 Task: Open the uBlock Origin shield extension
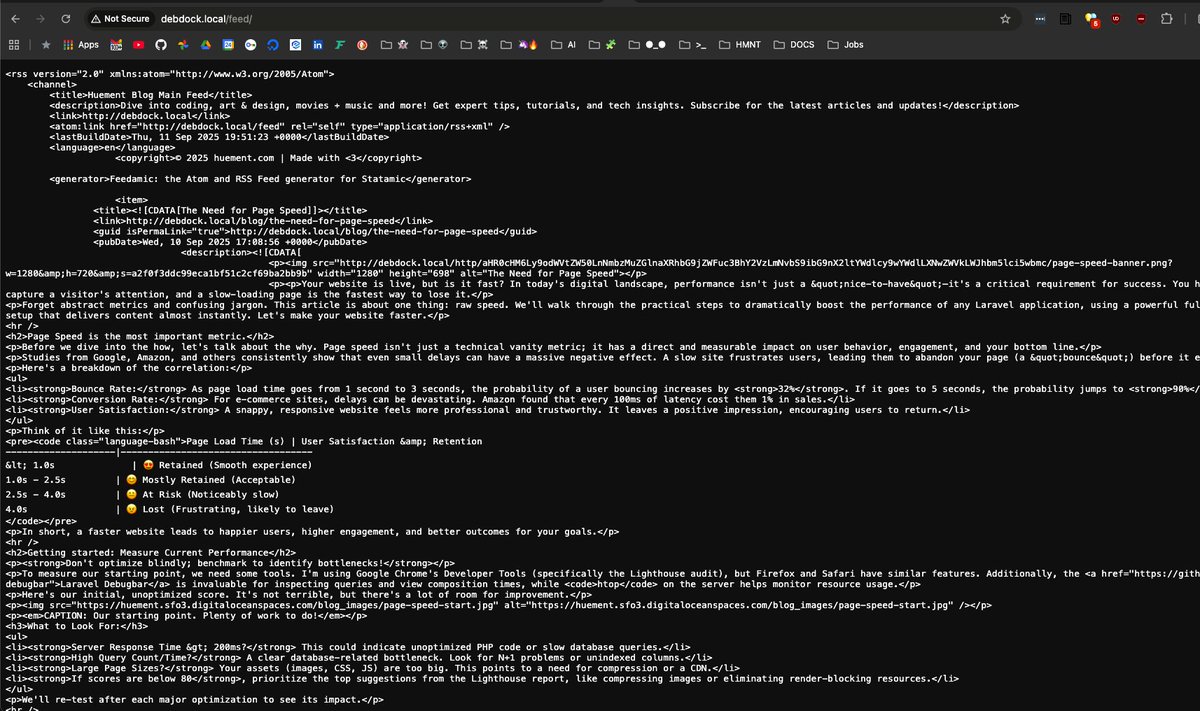tap(1116, 19)
